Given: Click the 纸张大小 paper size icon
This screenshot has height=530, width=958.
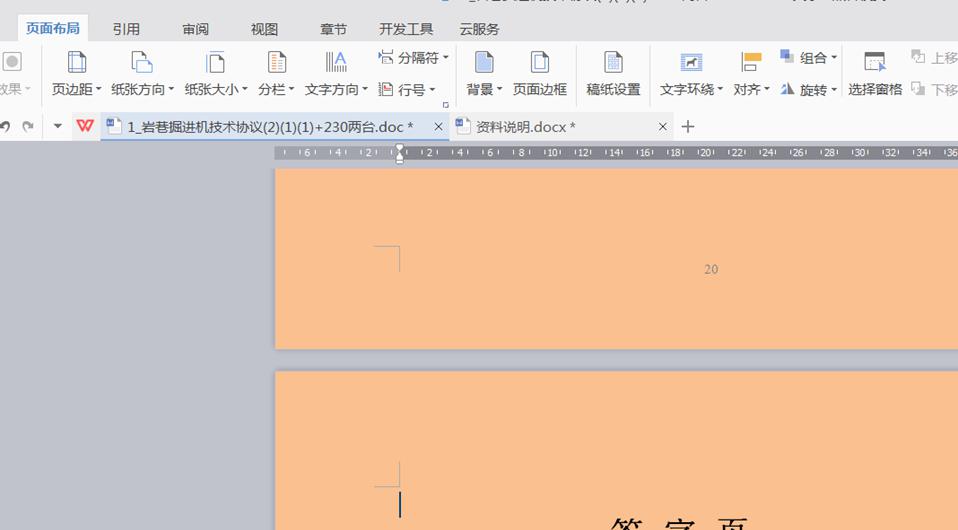Looking at the screenshot, I should click(x=215, y=62).
